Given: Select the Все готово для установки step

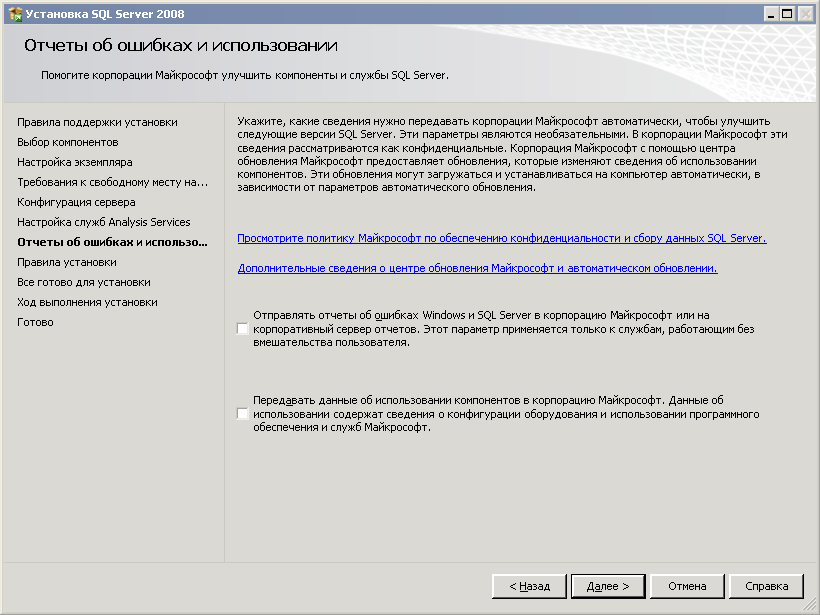Looking at the screenshot, I should click(84, 282).
